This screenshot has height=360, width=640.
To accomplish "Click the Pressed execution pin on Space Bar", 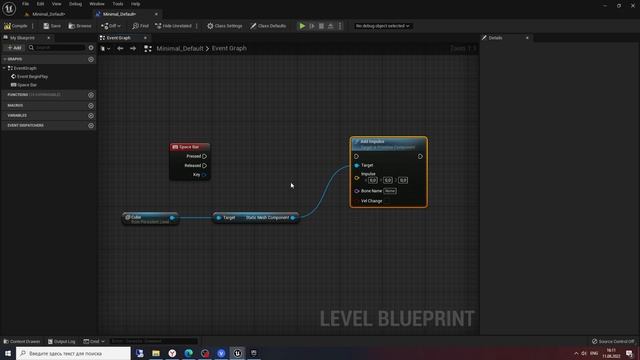I will tap(204, 156).
